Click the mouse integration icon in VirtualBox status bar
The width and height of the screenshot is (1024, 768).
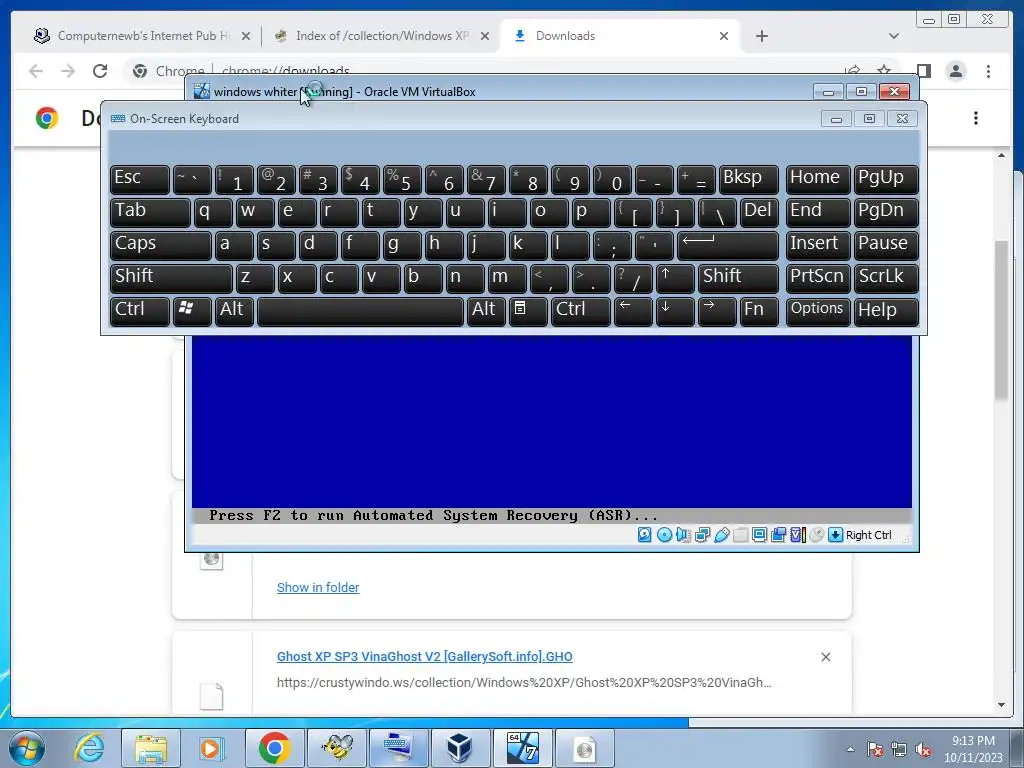816,535
